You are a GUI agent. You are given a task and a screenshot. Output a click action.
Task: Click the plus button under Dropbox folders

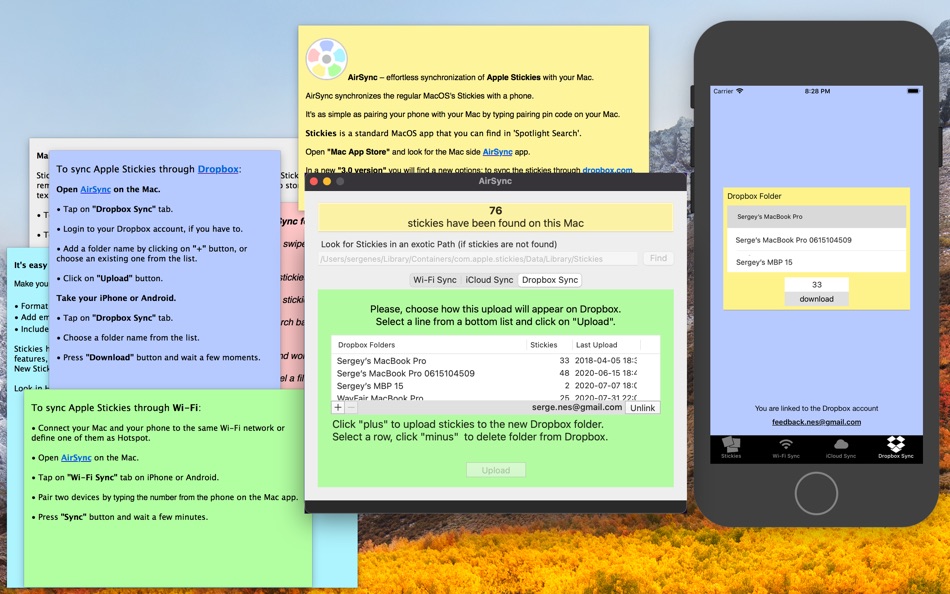(338, 408)
